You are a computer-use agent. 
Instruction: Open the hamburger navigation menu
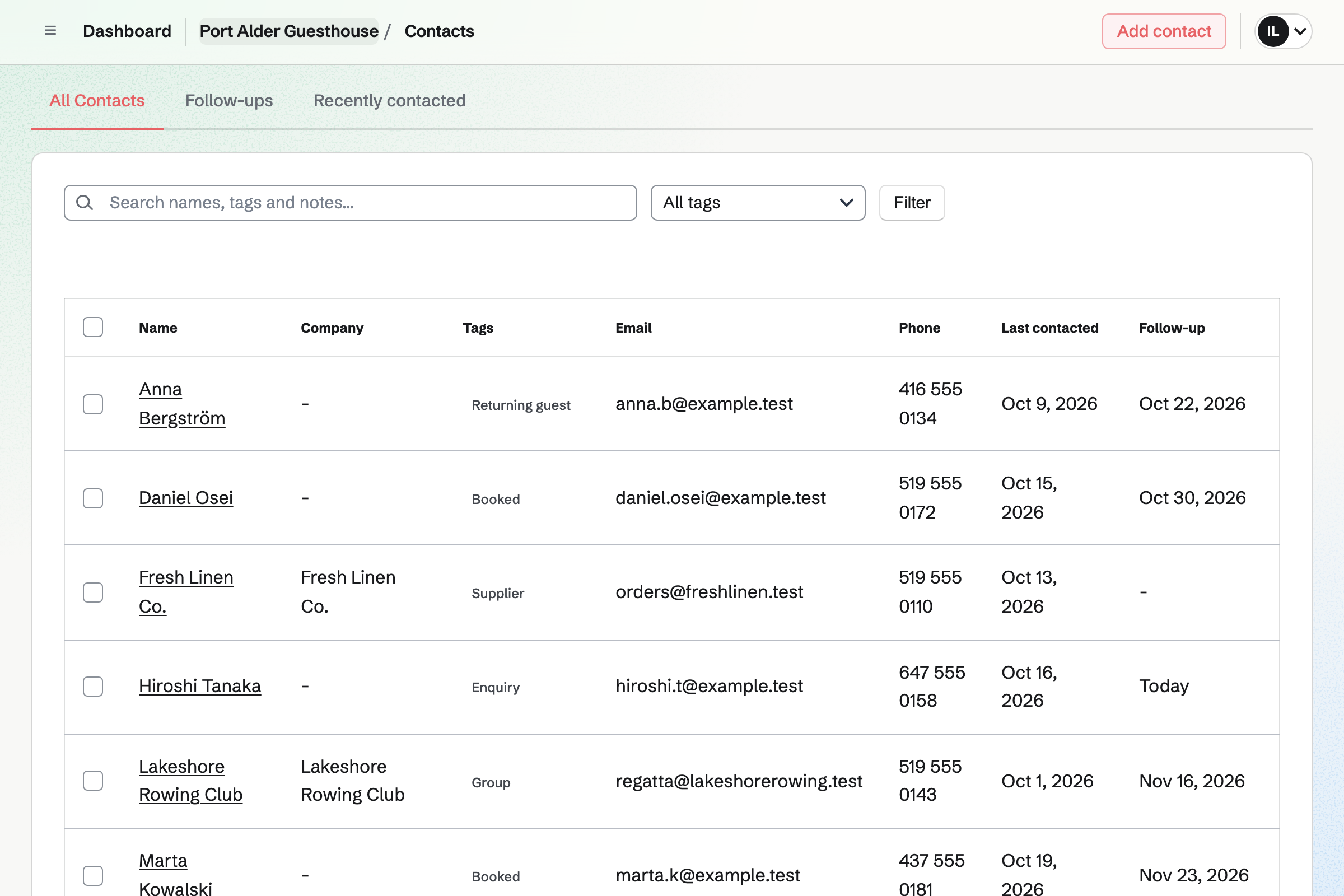point(50,31)
